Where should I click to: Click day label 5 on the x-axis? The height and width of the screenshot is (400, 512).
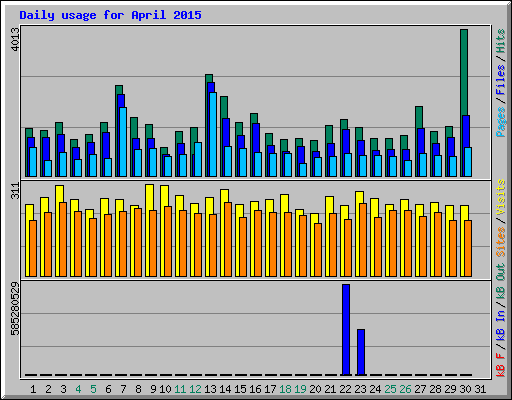(x=93, y=389)
